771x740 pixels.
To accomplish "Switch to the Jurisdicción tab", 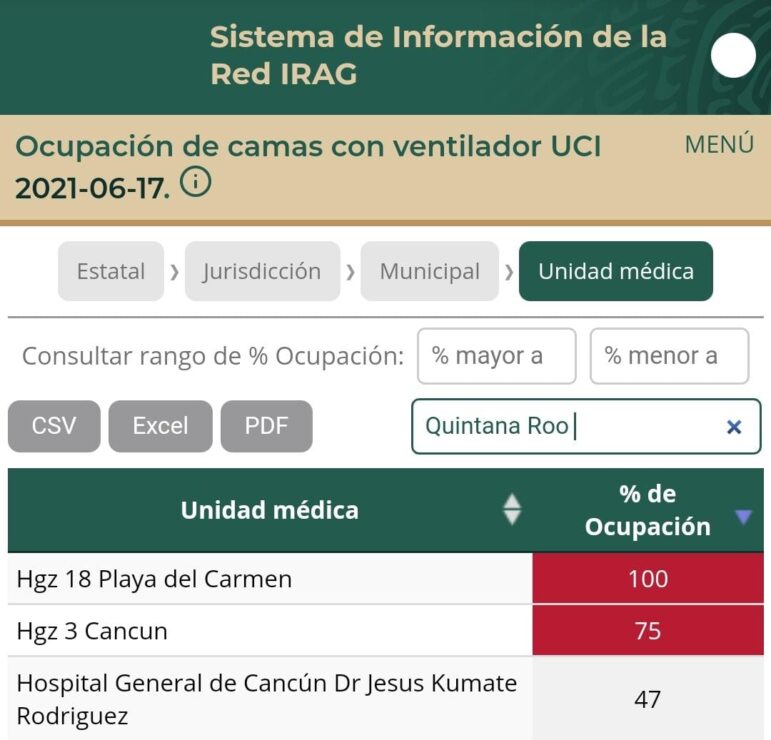I will [262, 271].
